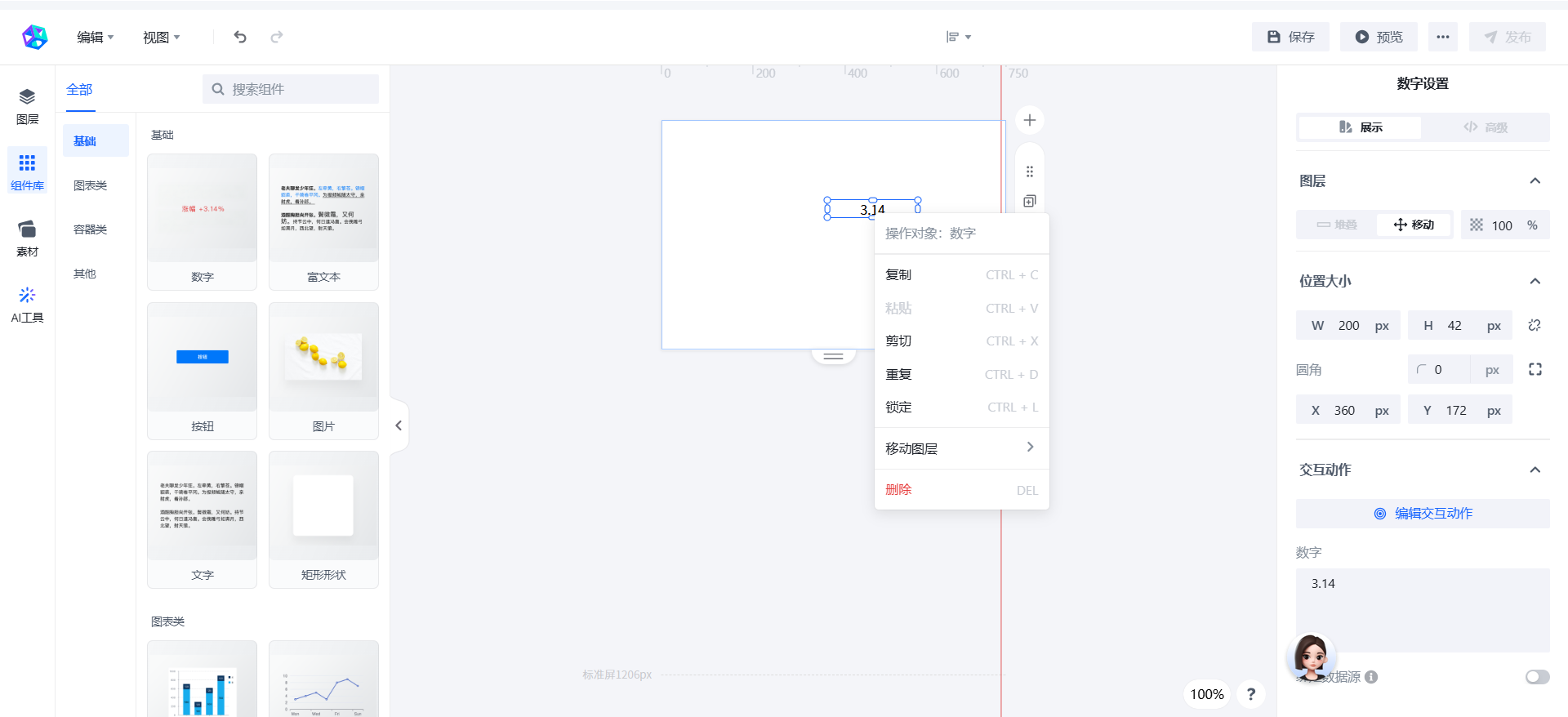Undo the last action

240,37
